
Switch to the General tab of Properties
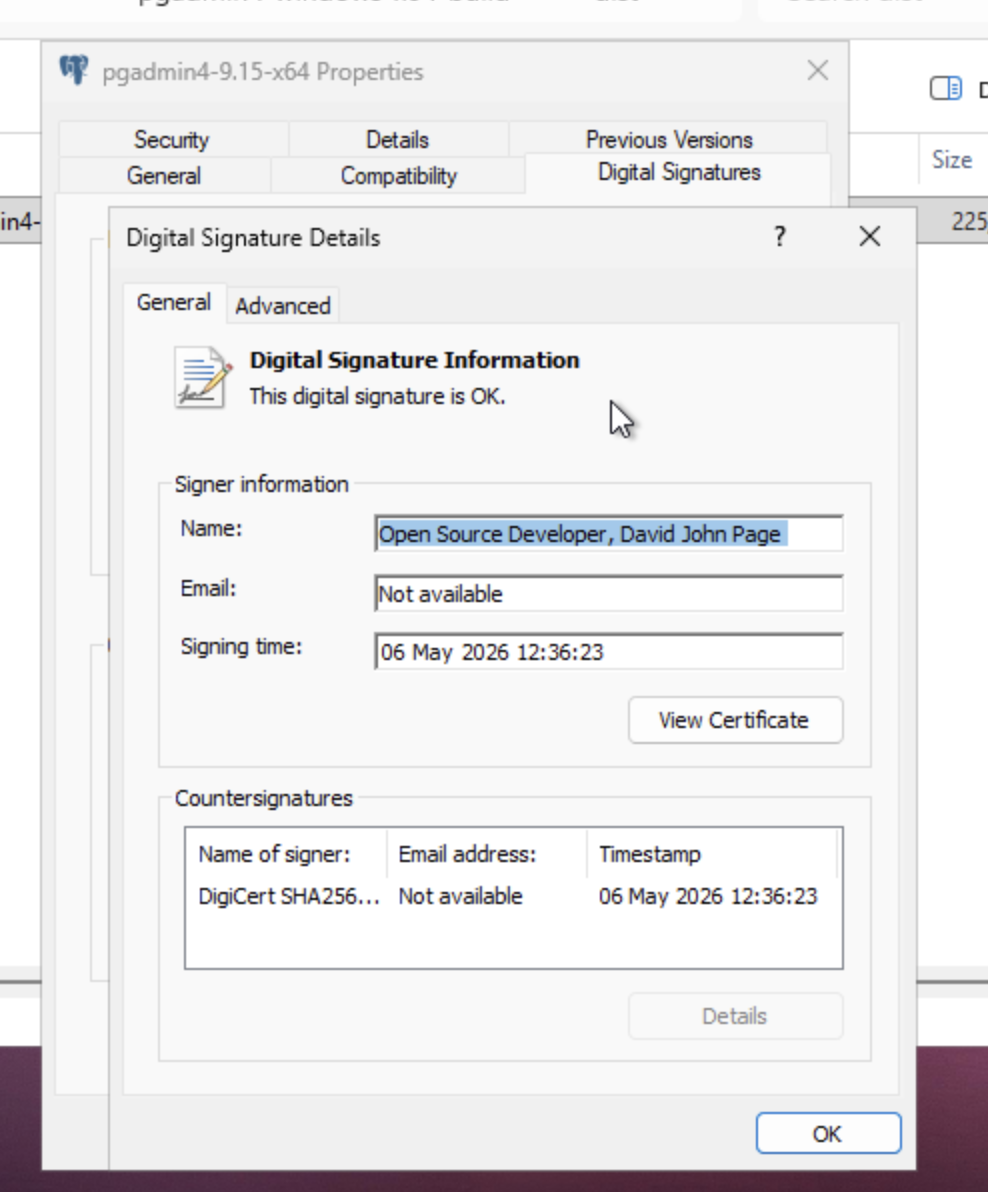click(x=164, y=176)
